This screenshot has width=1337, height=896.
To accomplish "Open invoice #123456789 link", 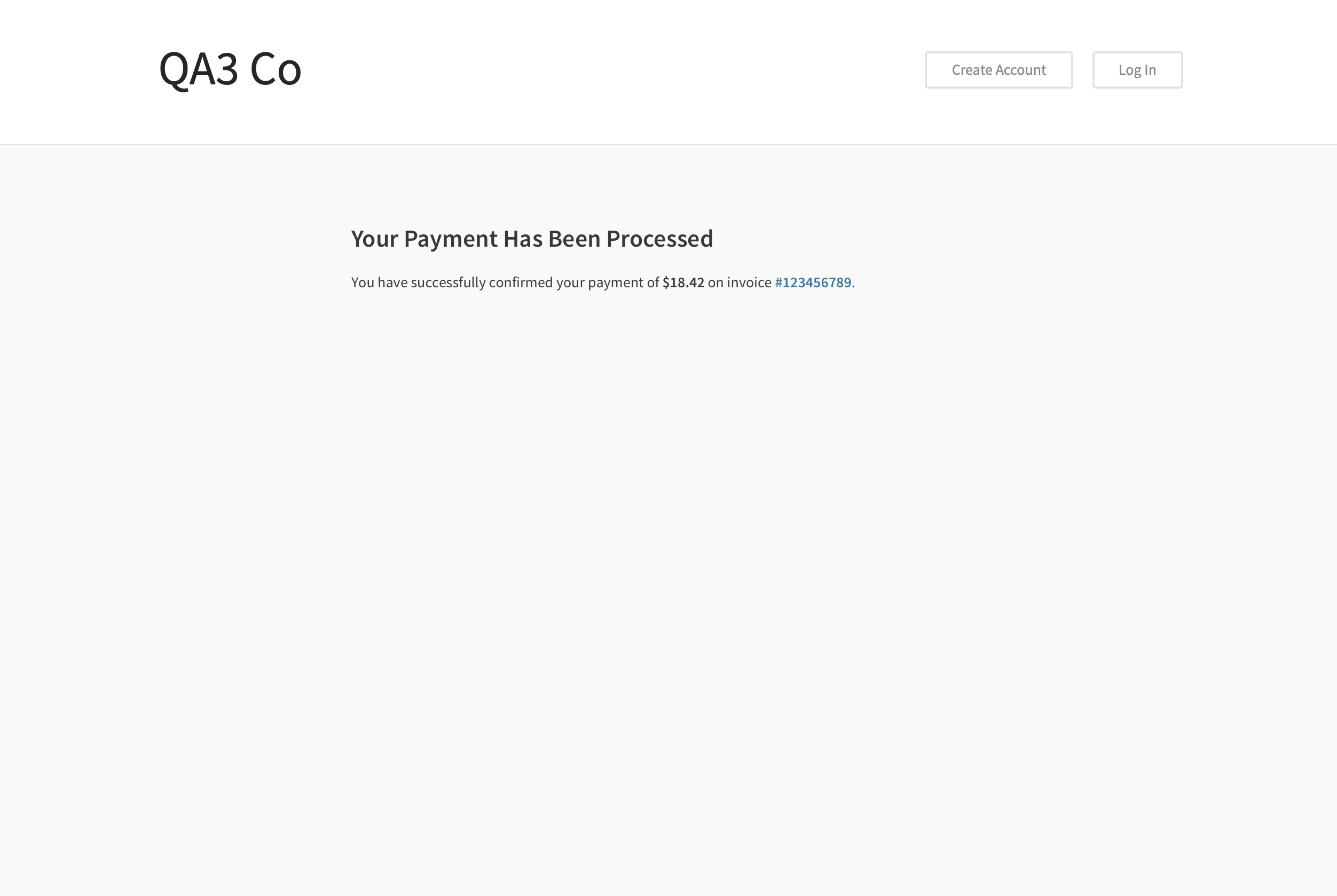I will point(813,282).
